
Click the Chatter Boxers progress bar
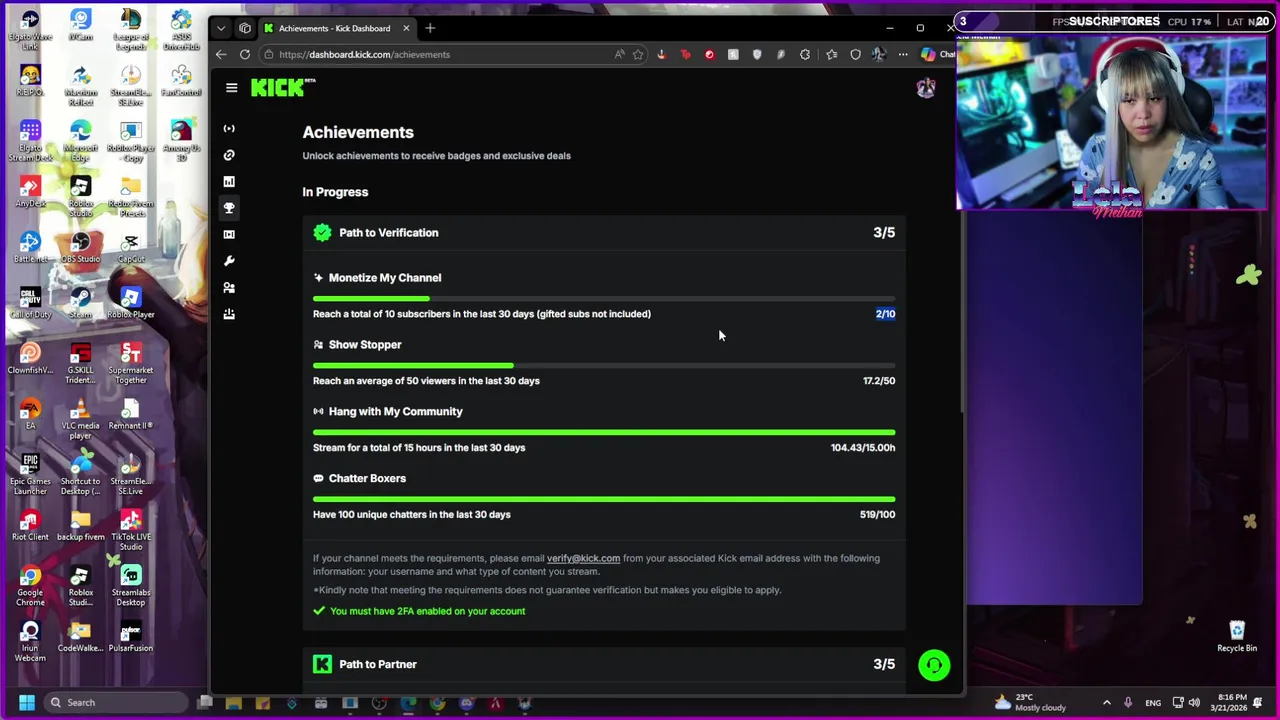click(604, 499)
